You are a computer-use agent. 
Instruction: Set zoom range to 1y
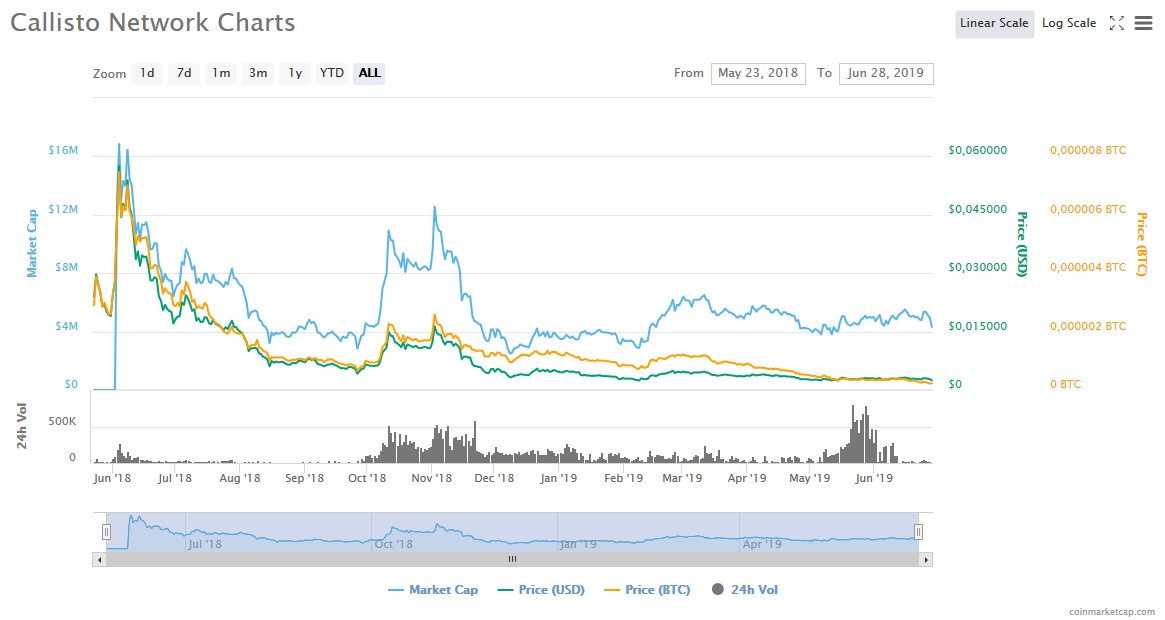[x=295, y=73]
